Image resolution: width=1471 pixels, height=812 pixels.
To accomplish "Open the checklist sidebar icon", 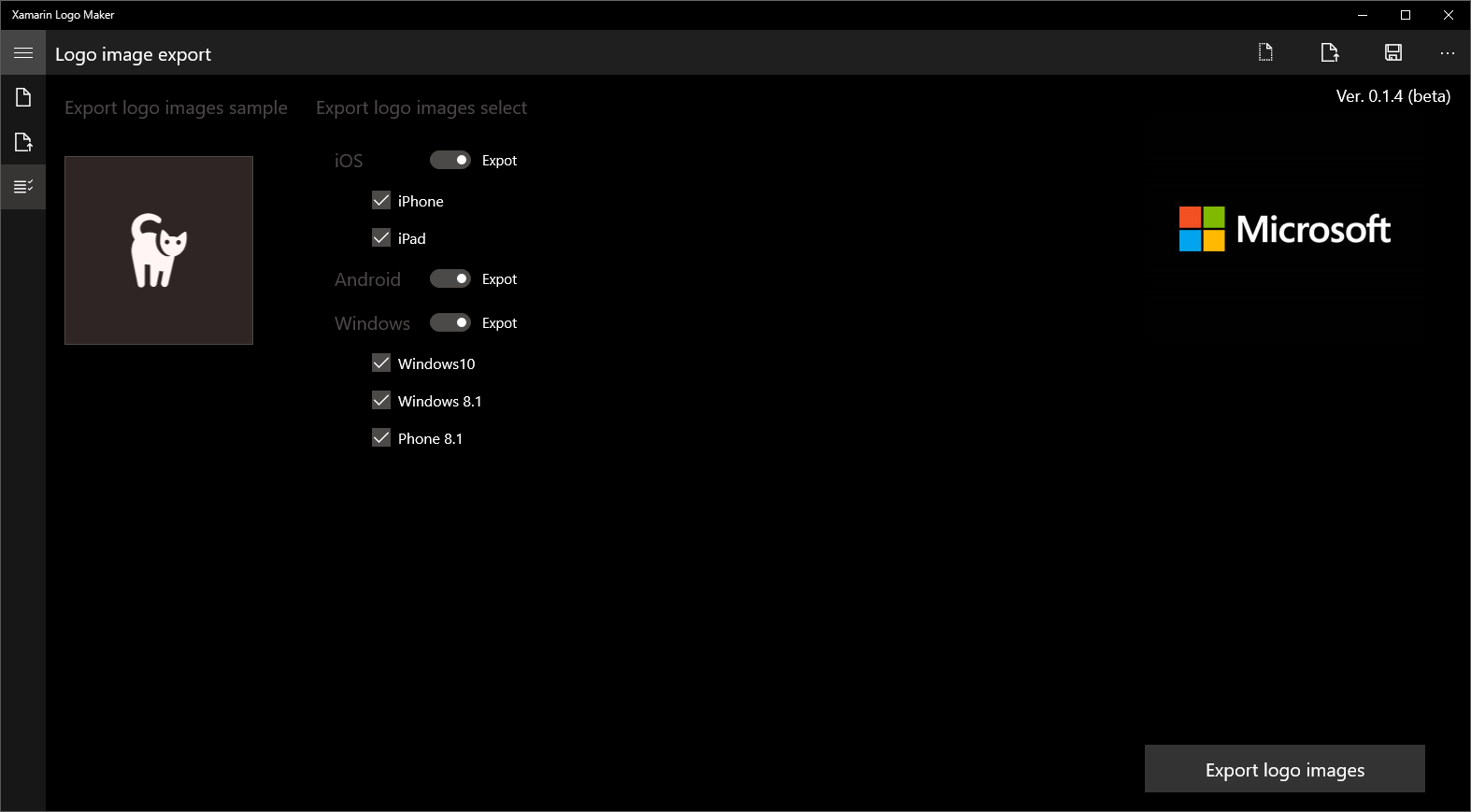I will [x=23, y=187].
